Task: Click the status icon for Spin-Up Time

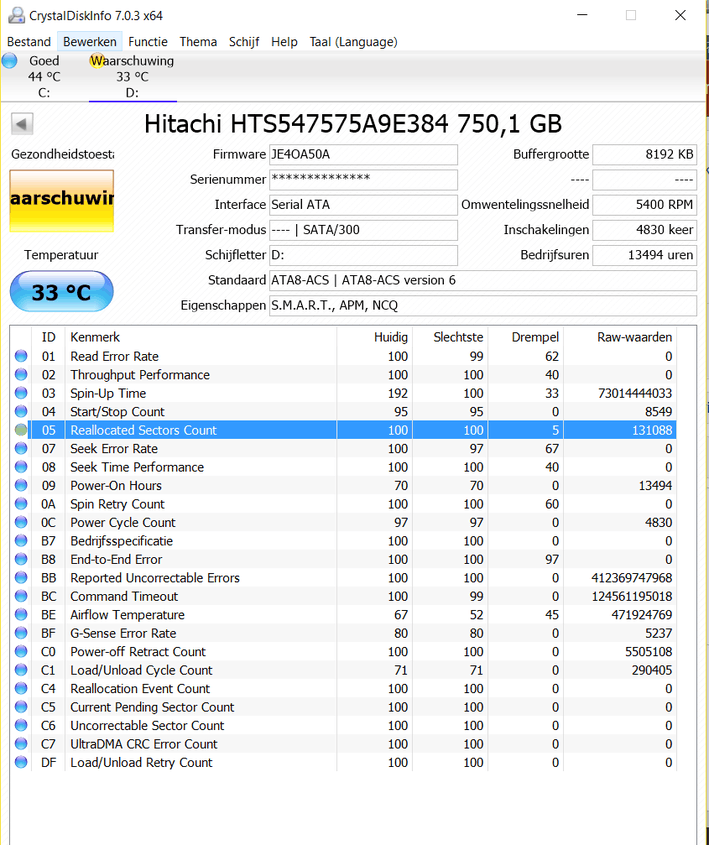Action: click(21, 393)
